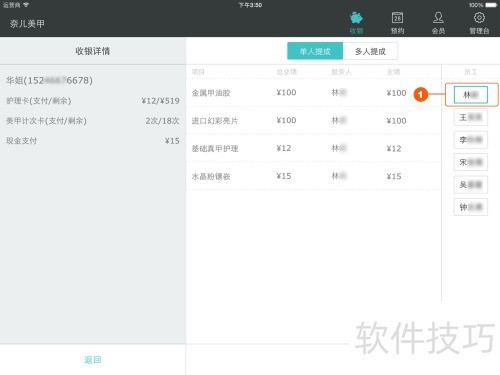Tap the 美甲计次卡(支付/剩余) row
Viewport: 500px width, 375px height.
93,121
